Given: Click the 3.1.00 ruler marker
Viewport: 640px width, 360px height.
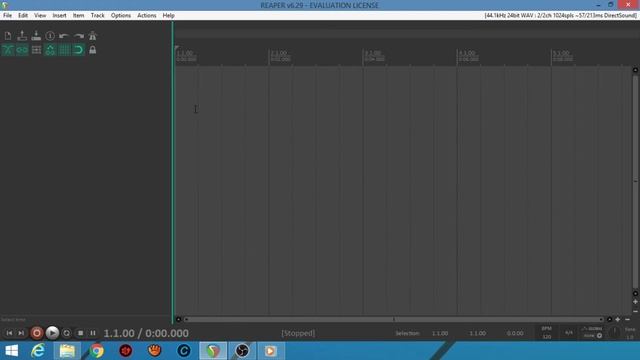Looking at the screenshot, I should 374,53.
